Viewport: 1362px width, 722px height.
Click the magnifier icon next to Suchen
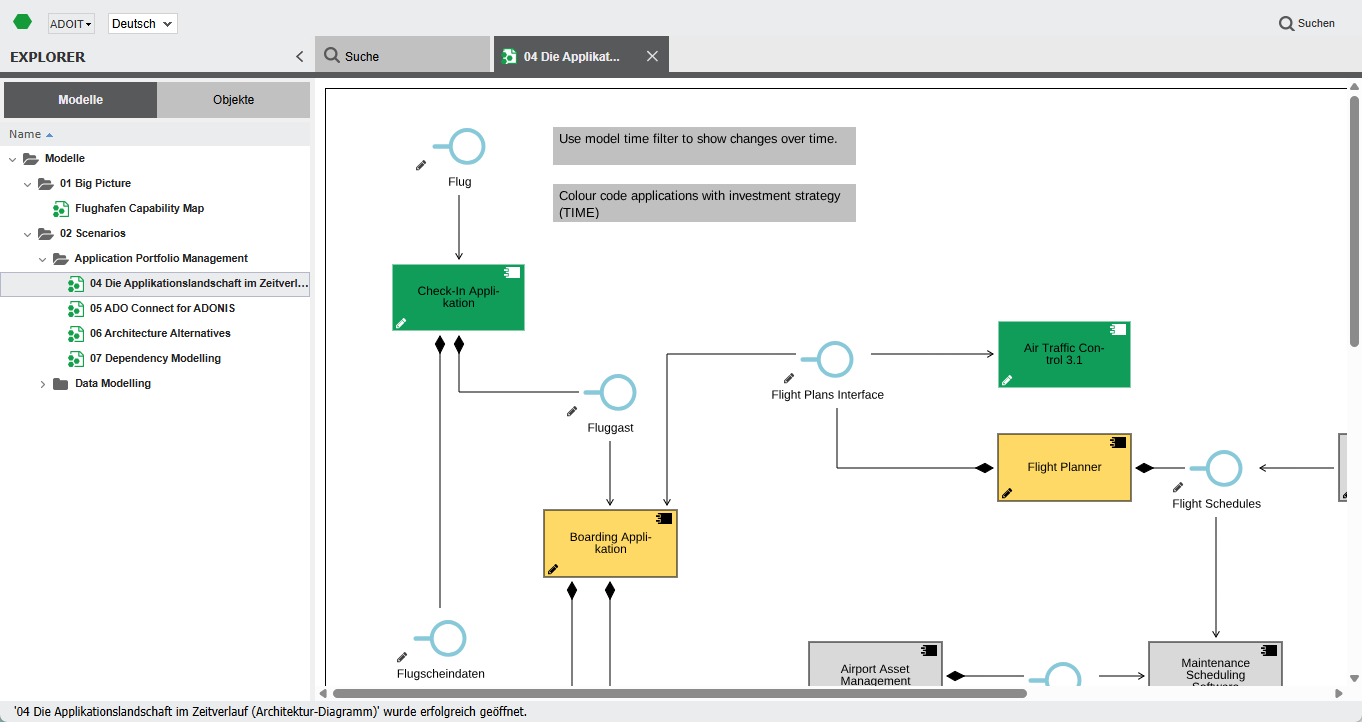click(1286, 23)
